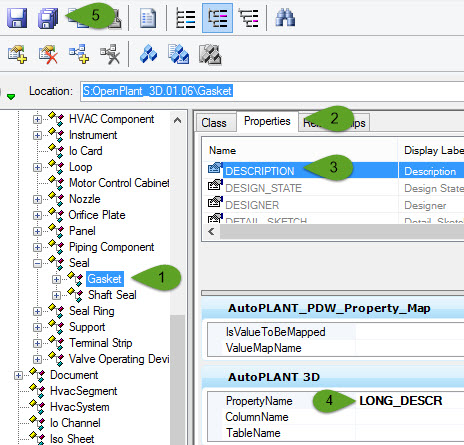The height and width of the screenshot is (445, 464).
Task: Expand the Gasket tree node
Action: tap(56, 279)
